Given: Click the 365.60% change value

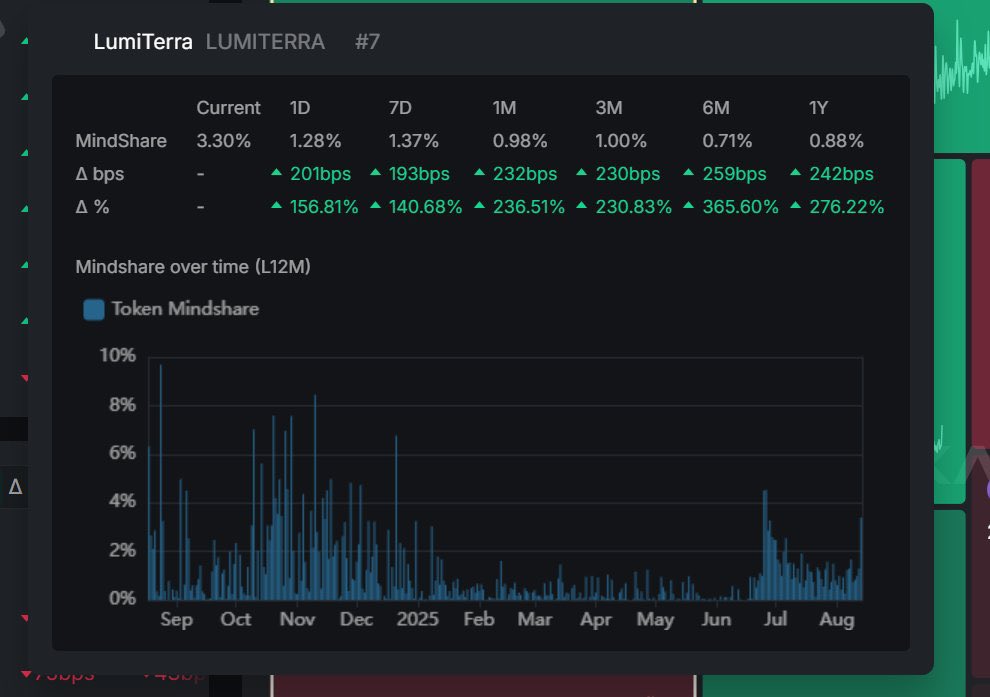Looking at the screenshot, I should (740, 206).
